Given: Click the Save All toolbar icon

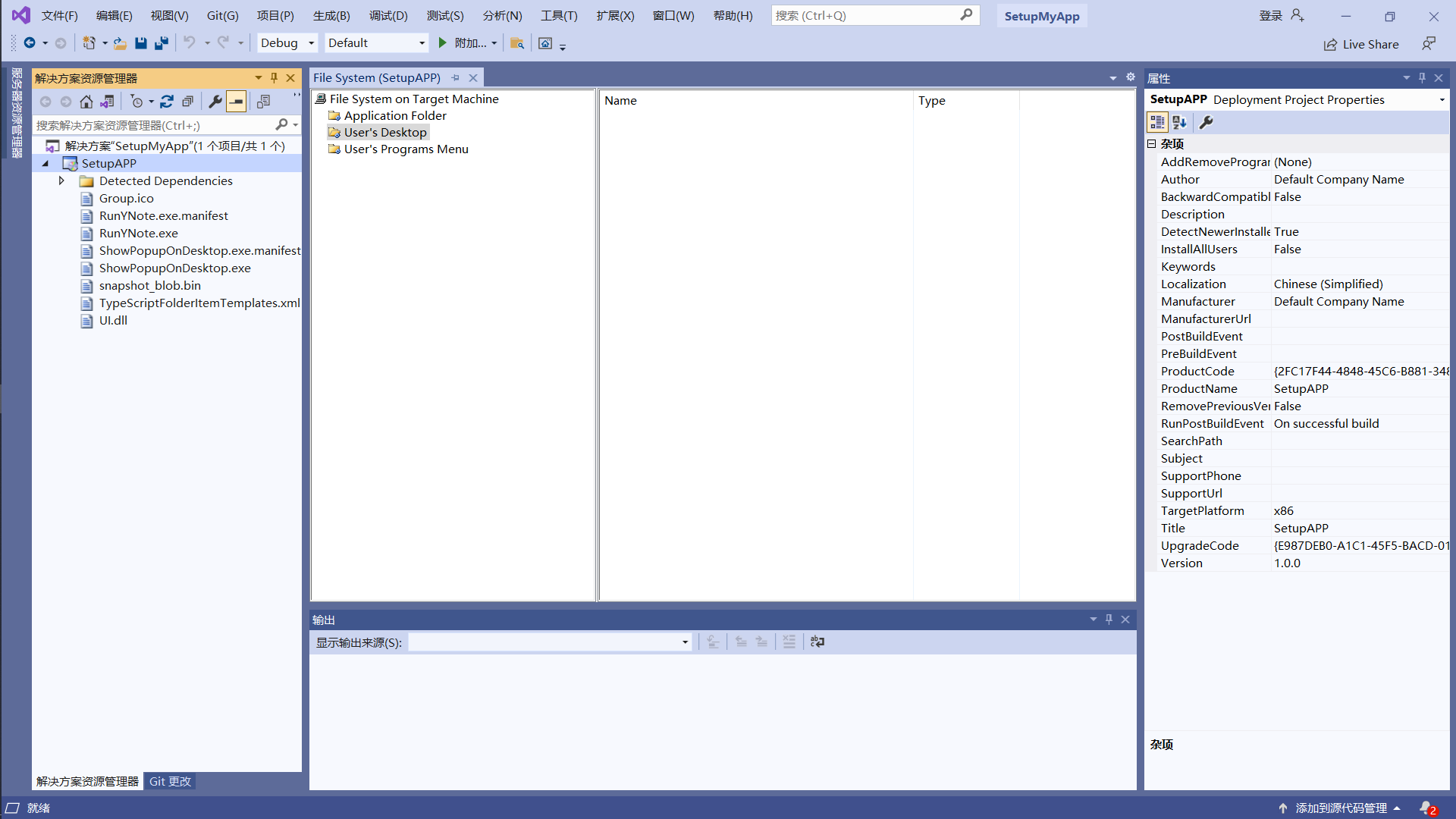Looking at the screenshot, I should tap(162, 43).
